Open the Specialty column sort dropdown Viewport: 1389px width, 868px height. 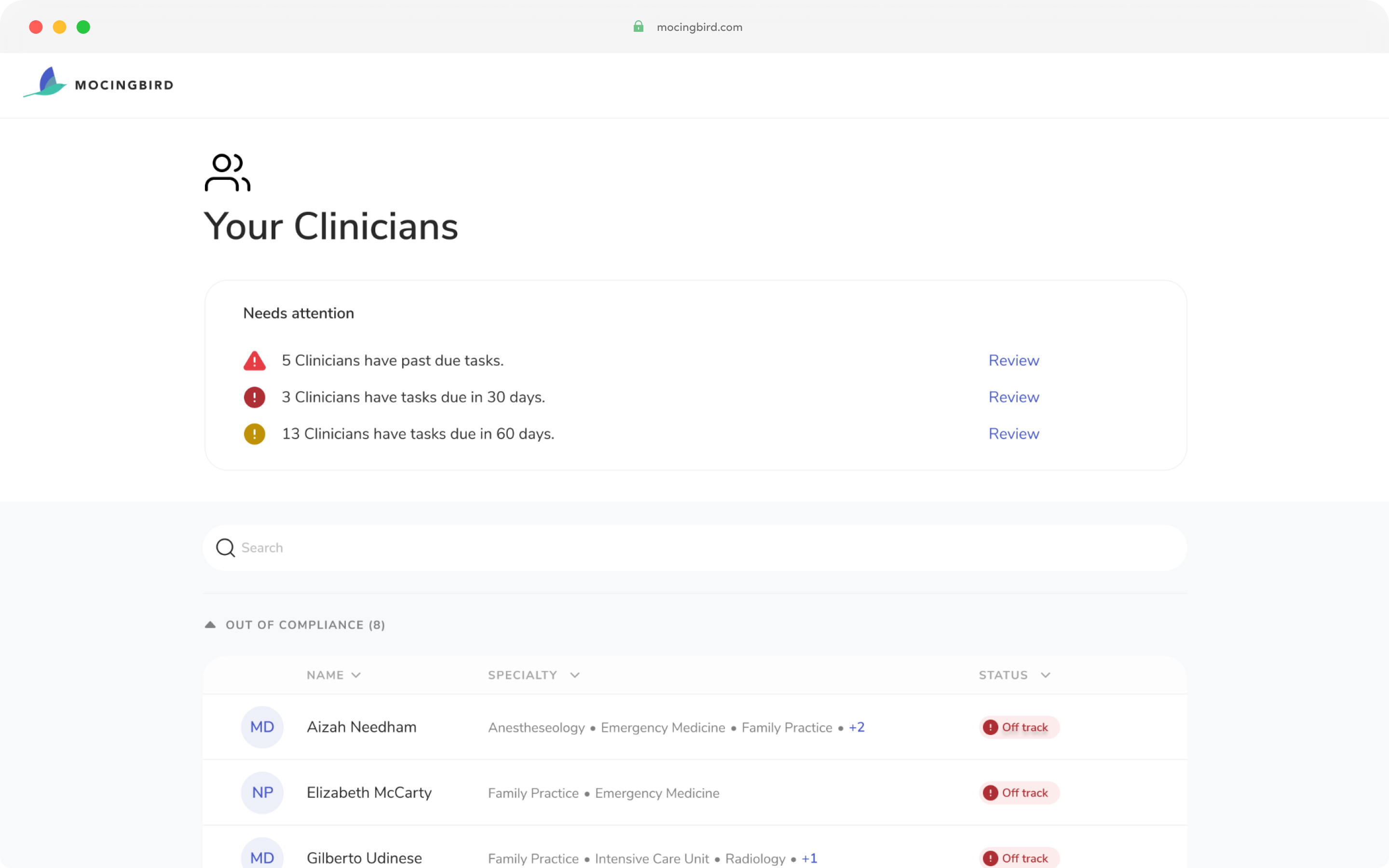[x=575, y=675]
